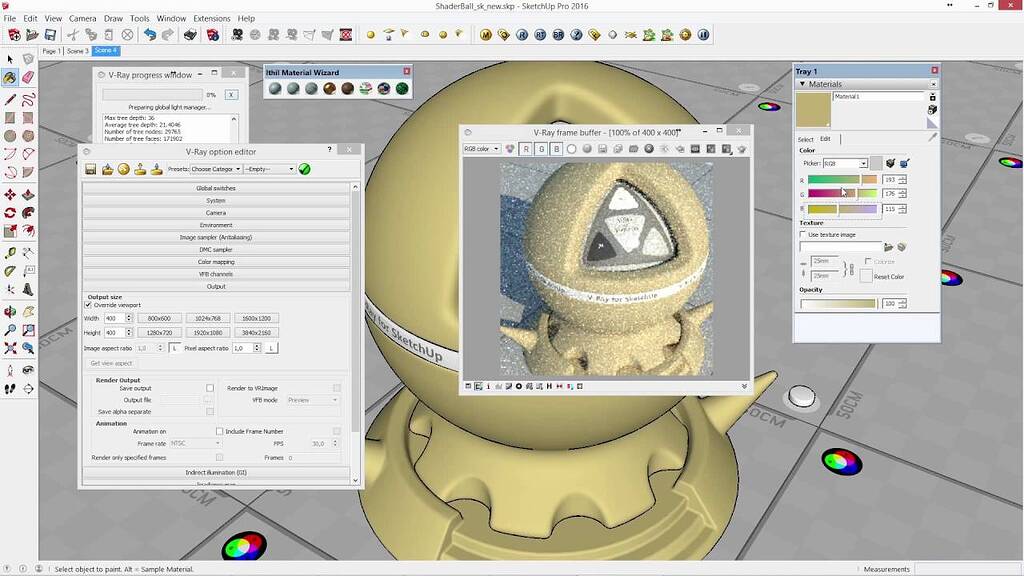Open the Picker RGB dropdown

(863, 164)
